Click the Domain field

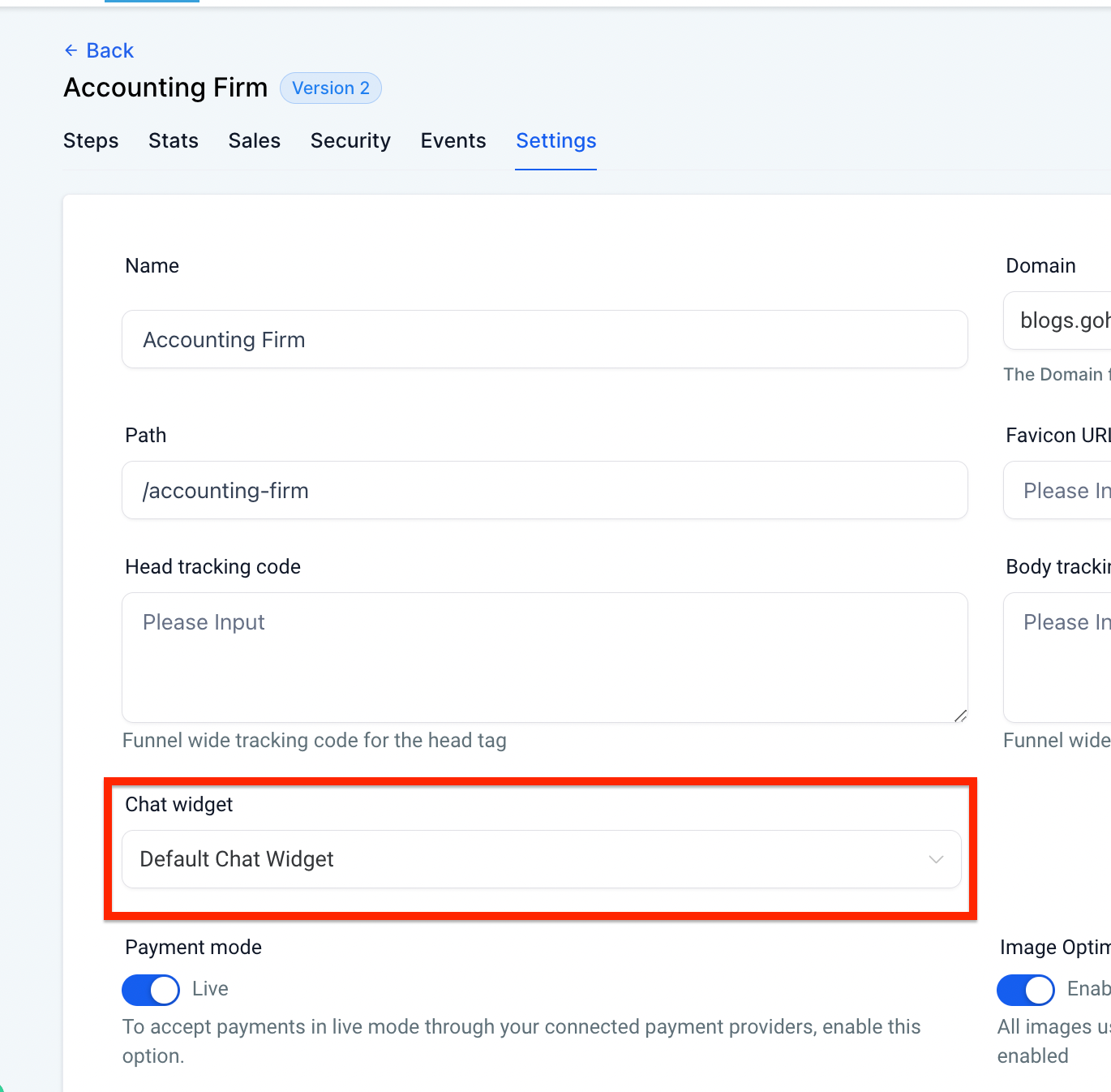(x=1058, y=320)
